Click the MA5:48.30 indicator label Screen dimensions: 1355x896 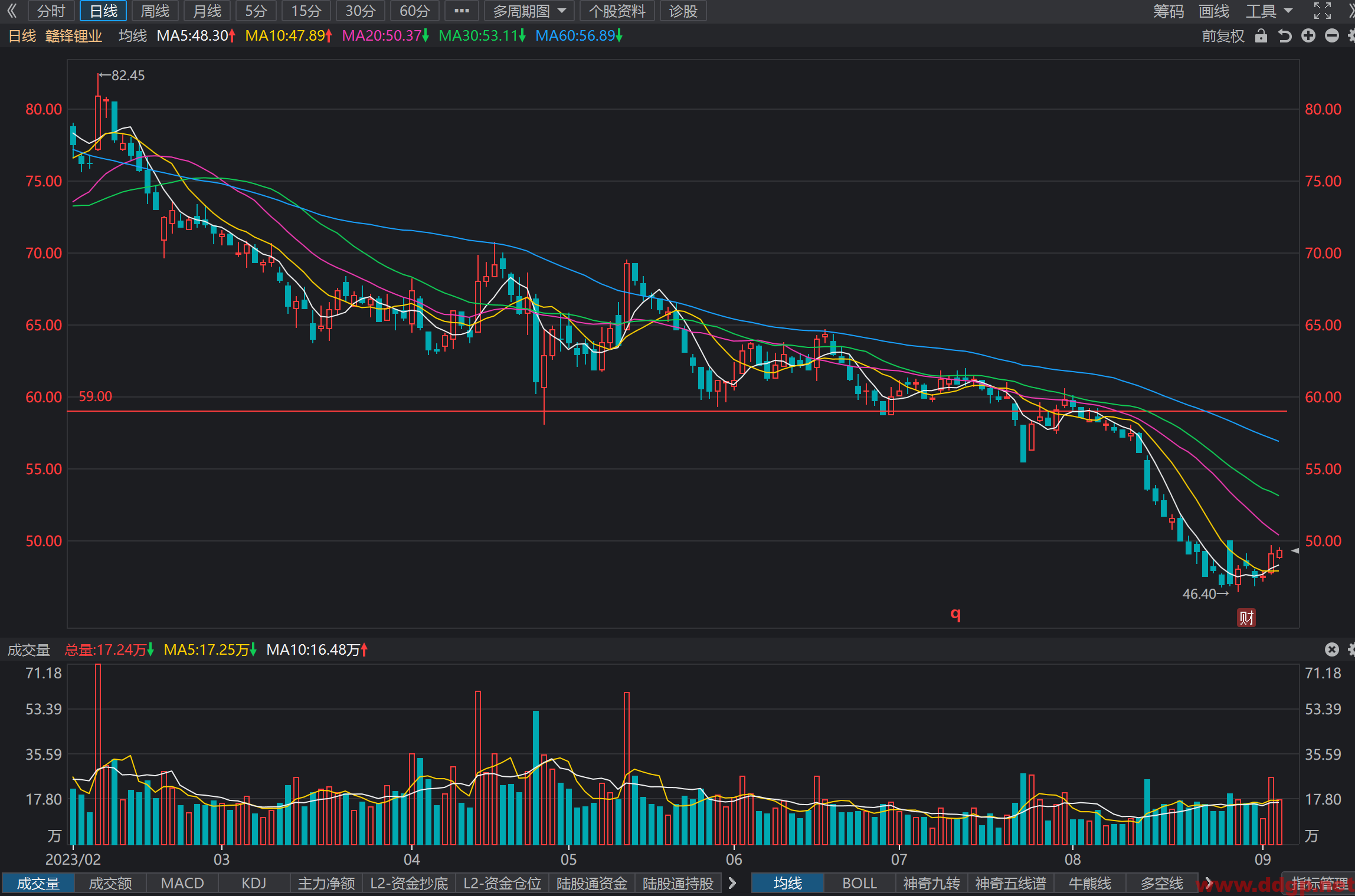point(196,36)
